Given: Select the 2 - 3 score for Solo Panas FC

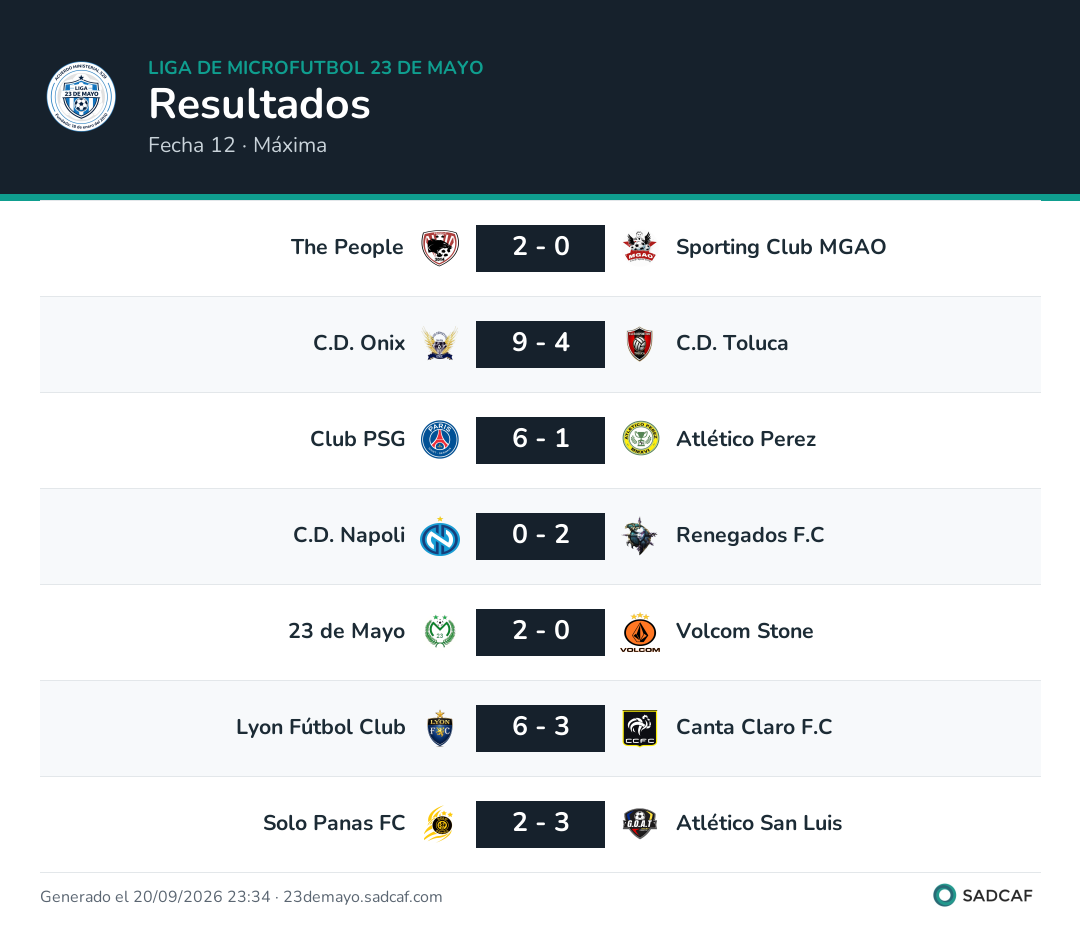Looking at the screenshot, I should coord(540,824).
